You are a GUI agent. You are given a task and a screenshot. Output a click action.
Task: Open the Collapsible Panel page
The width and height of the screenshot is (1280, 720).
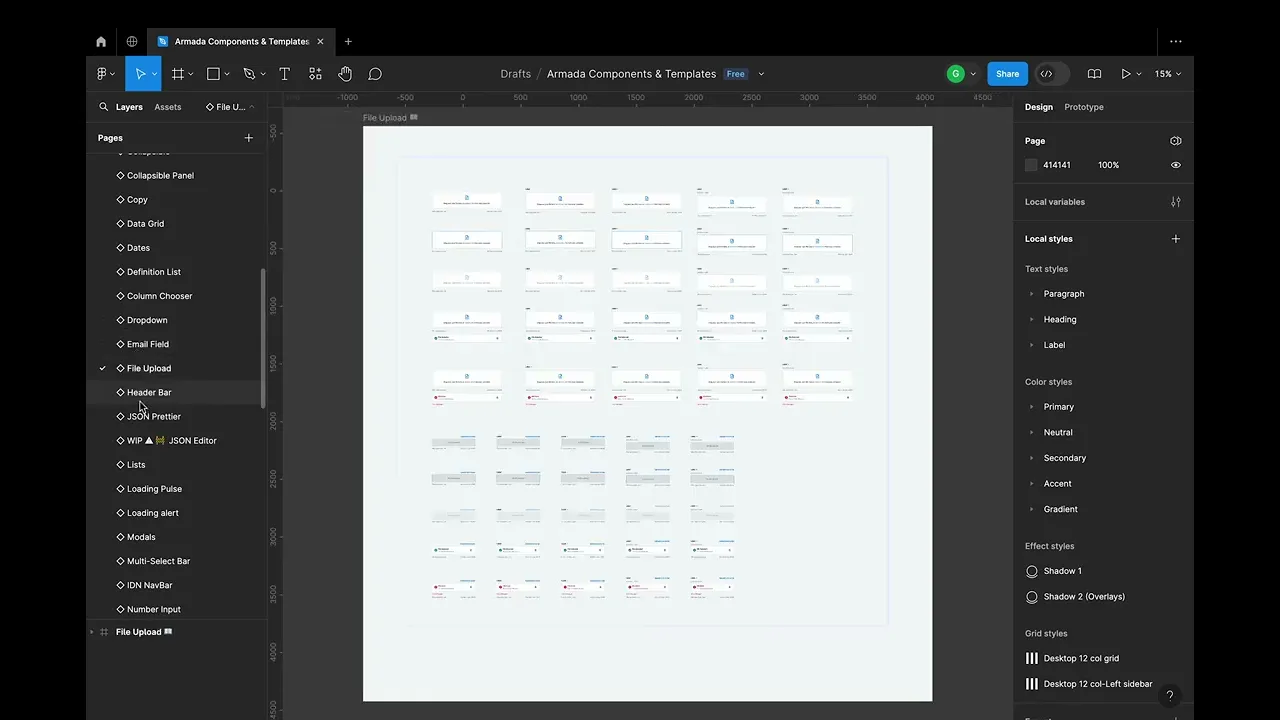[160, 175]
